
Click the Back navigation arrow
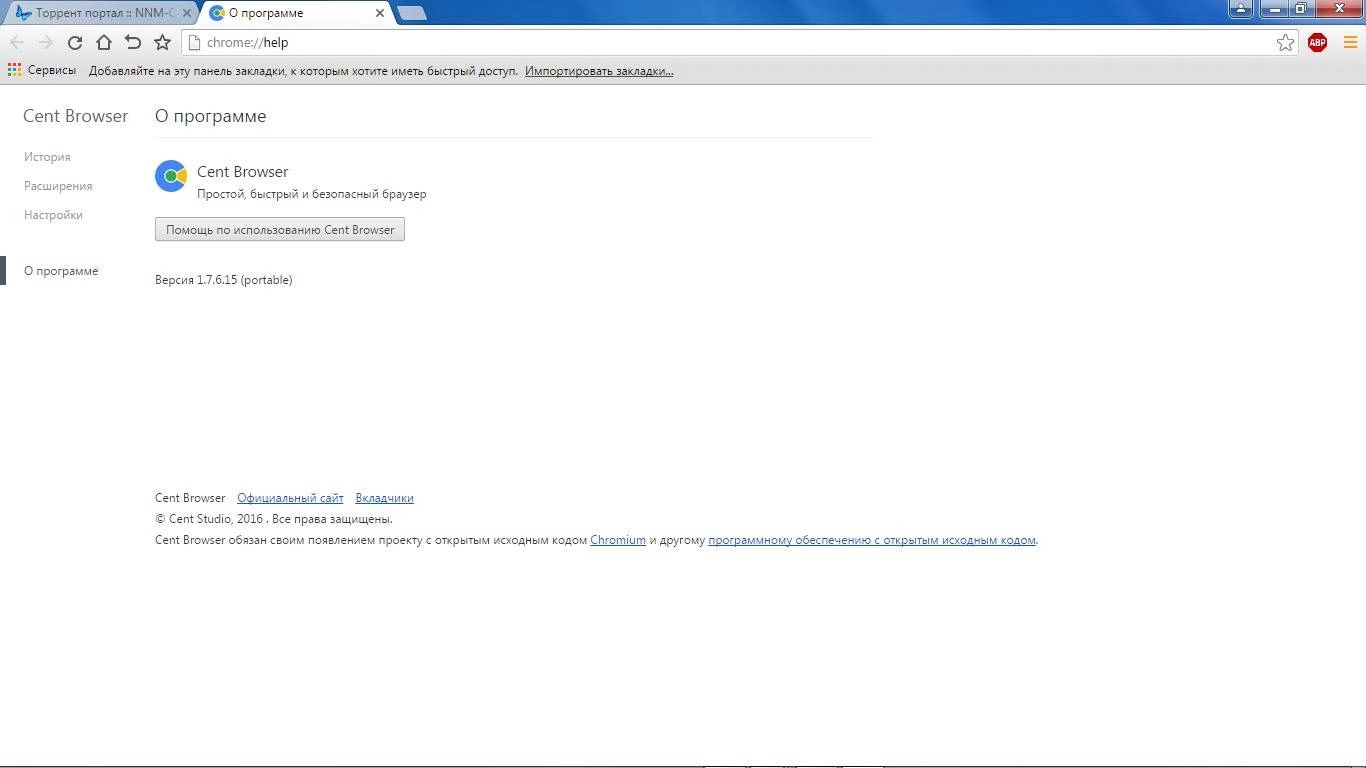click(x=17, y=42)
